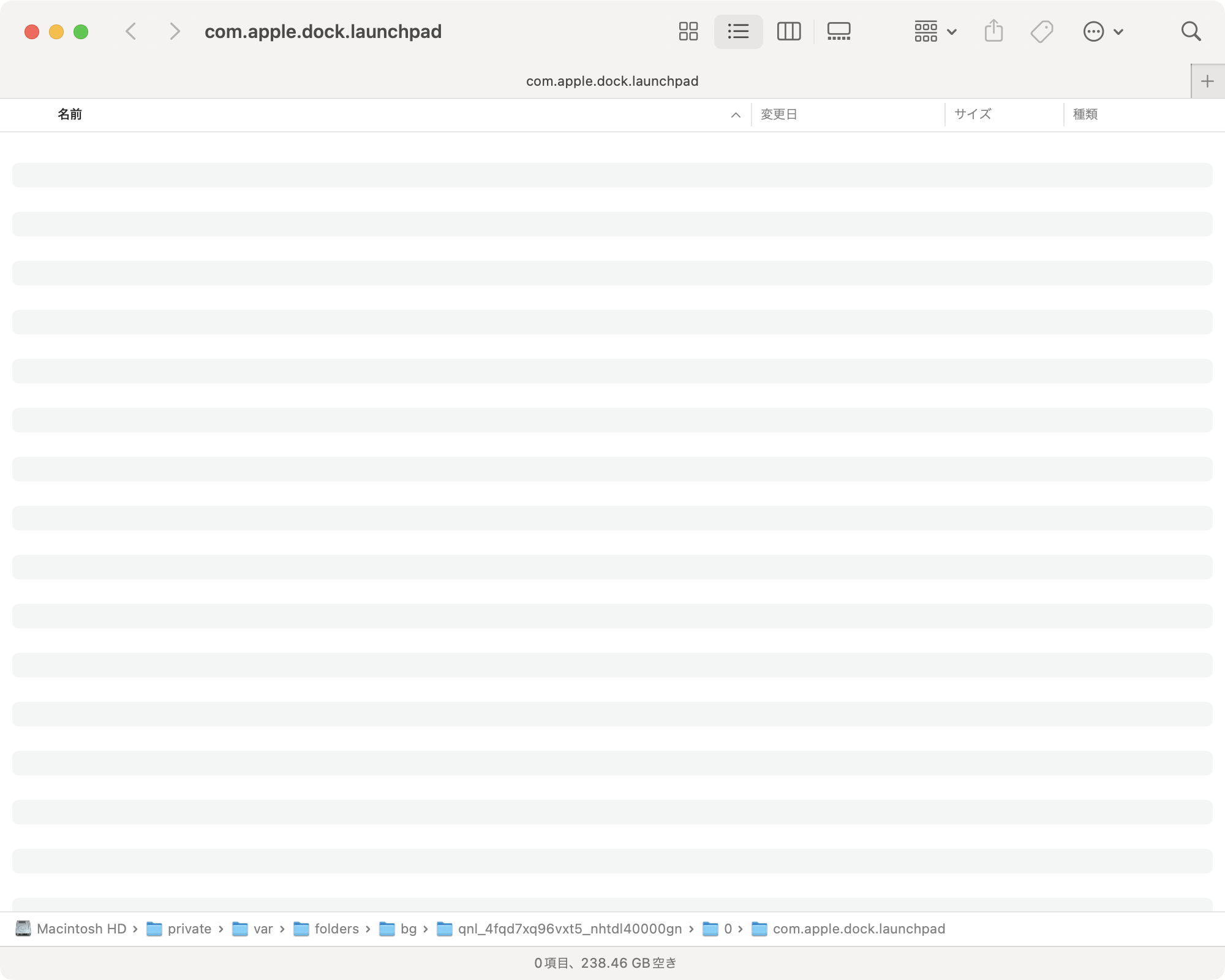
Task: Sort by 名前 column header
Action: tap(70, 115)
